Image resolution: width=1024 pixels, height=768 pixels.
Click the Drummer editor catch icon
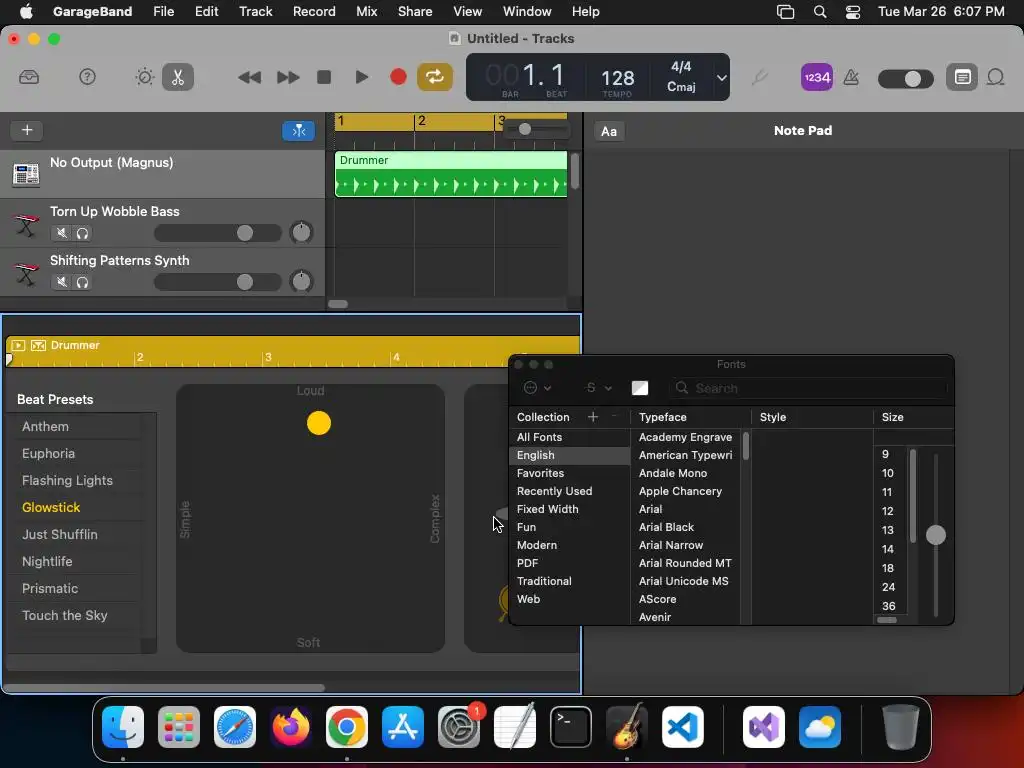coord(39,345)
